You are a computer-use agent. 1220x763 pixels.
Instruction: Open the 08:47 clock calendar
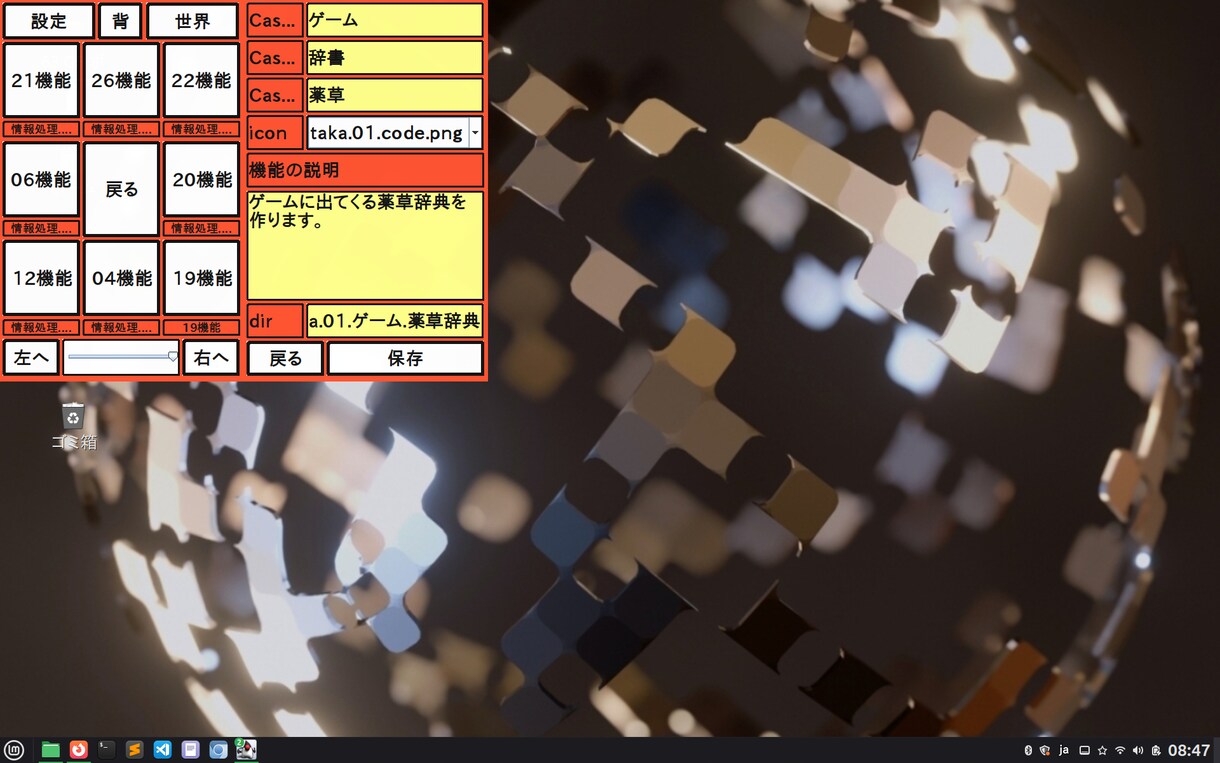[1189, 751]
